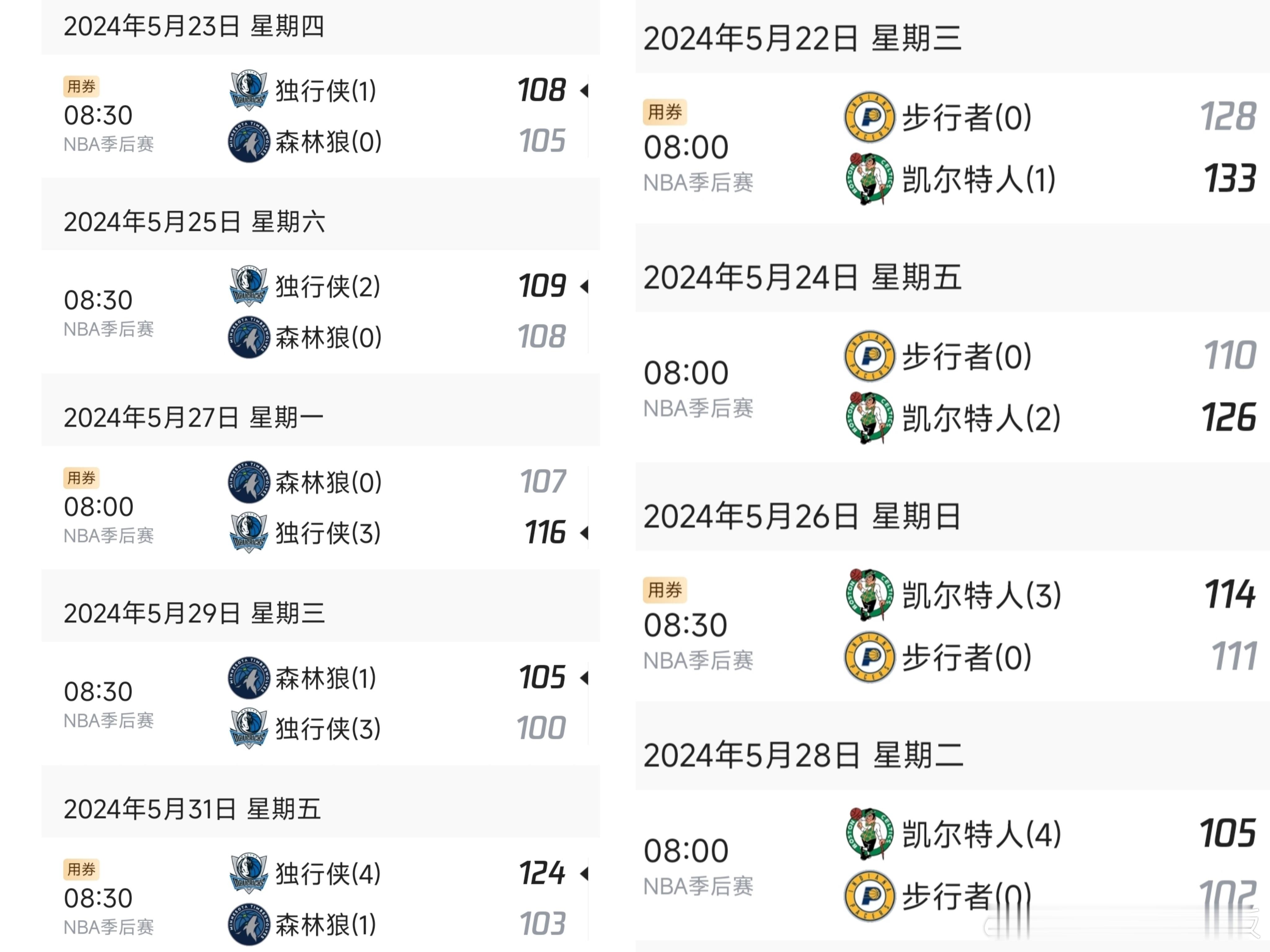Click Timberwolves logo in May 27 game

point(249,482)
